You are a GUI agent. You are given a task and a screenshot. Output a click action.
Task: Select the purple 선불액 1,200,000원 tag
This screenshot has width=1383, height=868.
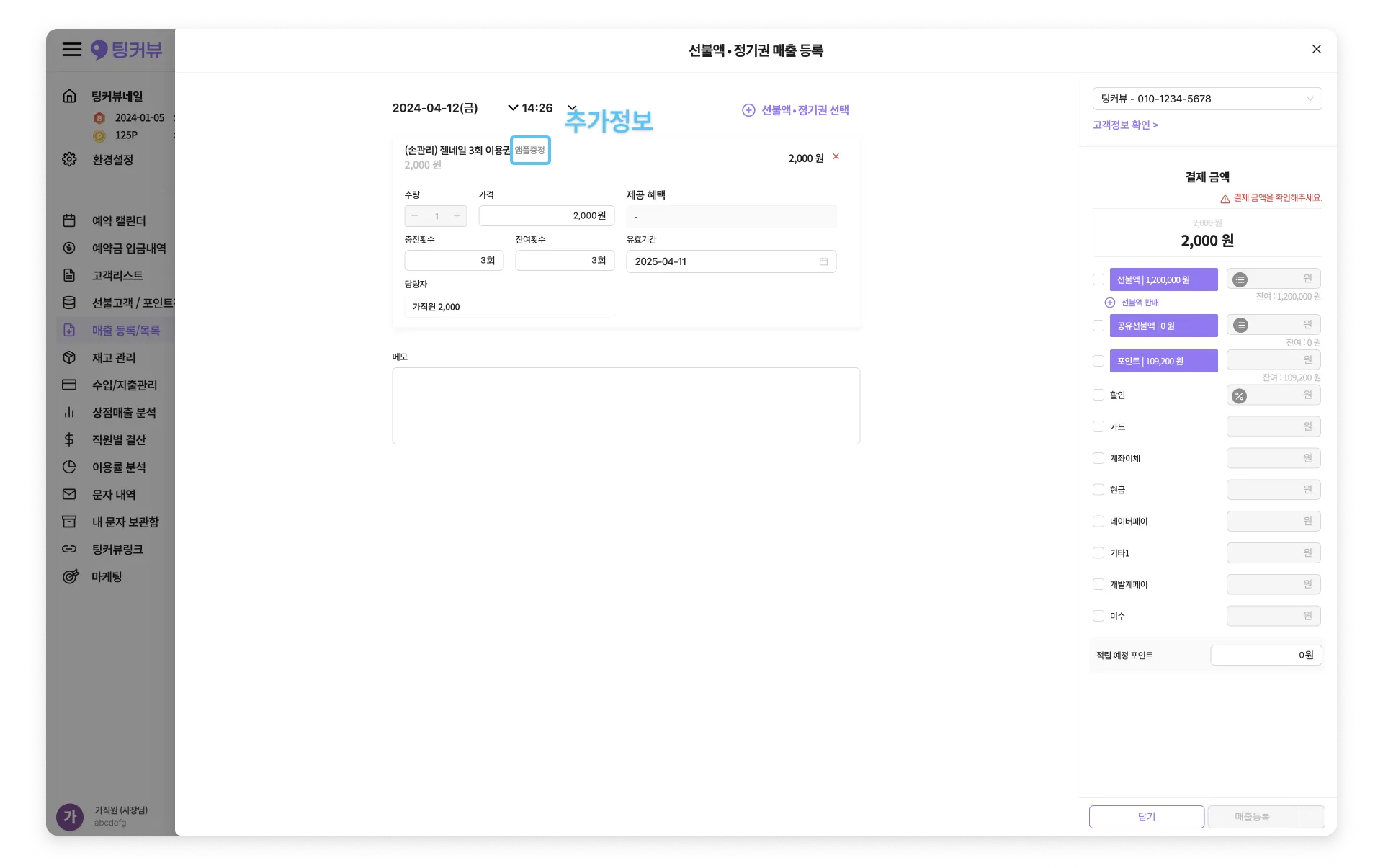tap(1163, 279)
